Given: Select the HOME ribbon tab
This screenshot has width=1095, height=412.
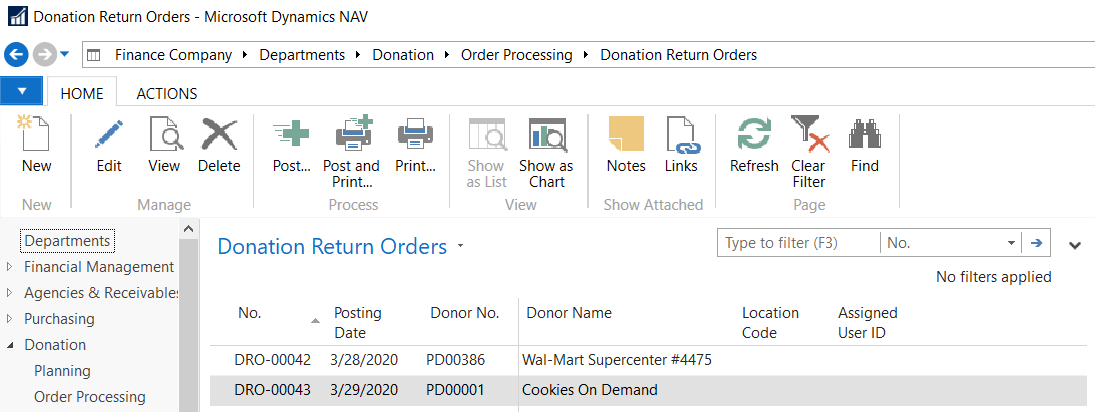Looking at the screenshot, I should click(82, 93).
